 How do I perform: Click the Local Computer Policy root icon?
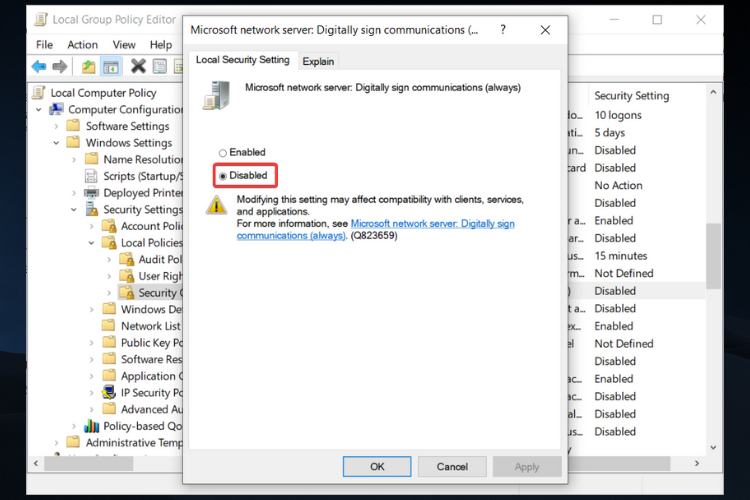coord(39,92)
